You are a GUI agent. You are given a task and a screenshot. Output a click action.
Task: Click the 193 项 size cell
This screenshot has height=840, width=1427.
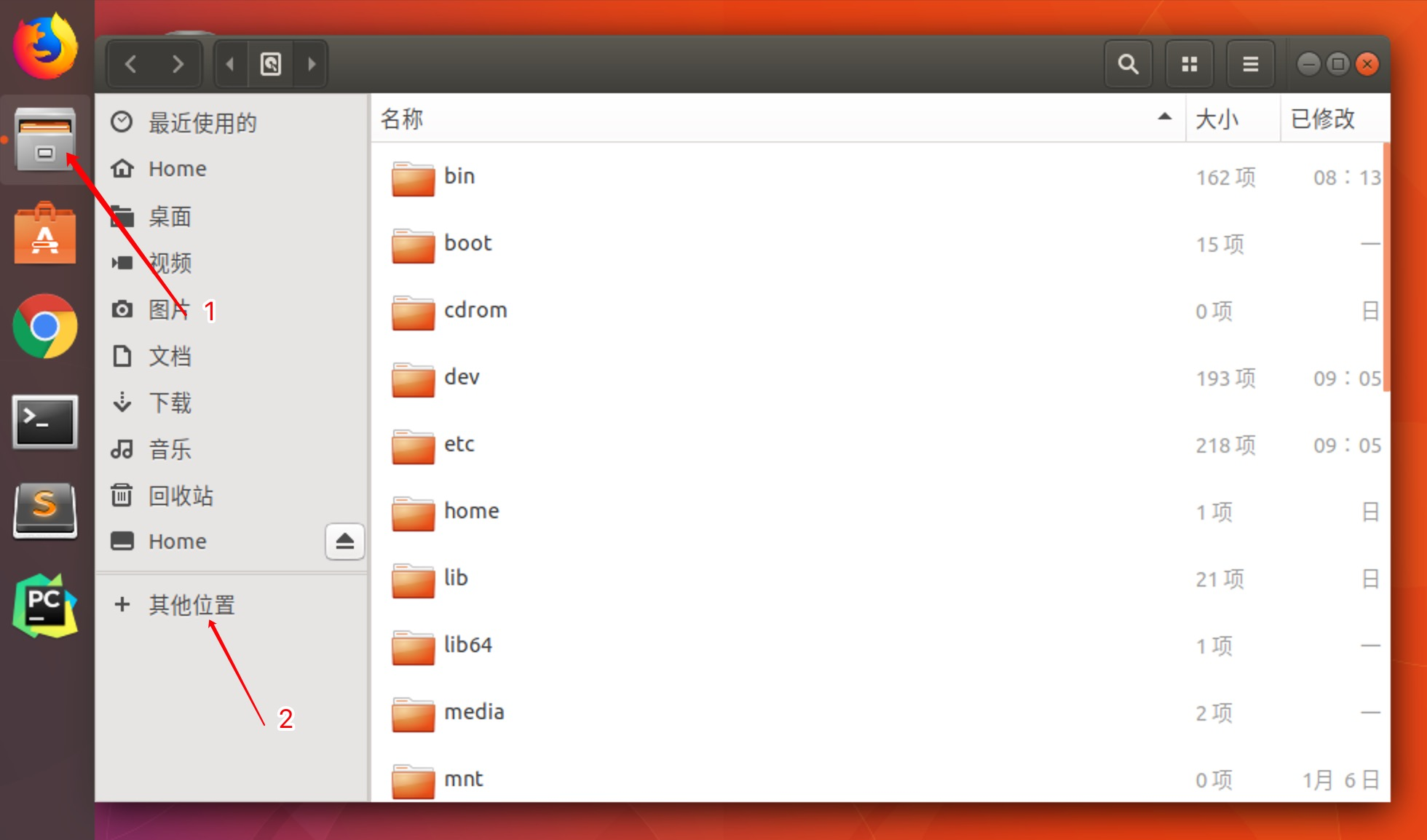[1226, 379]
